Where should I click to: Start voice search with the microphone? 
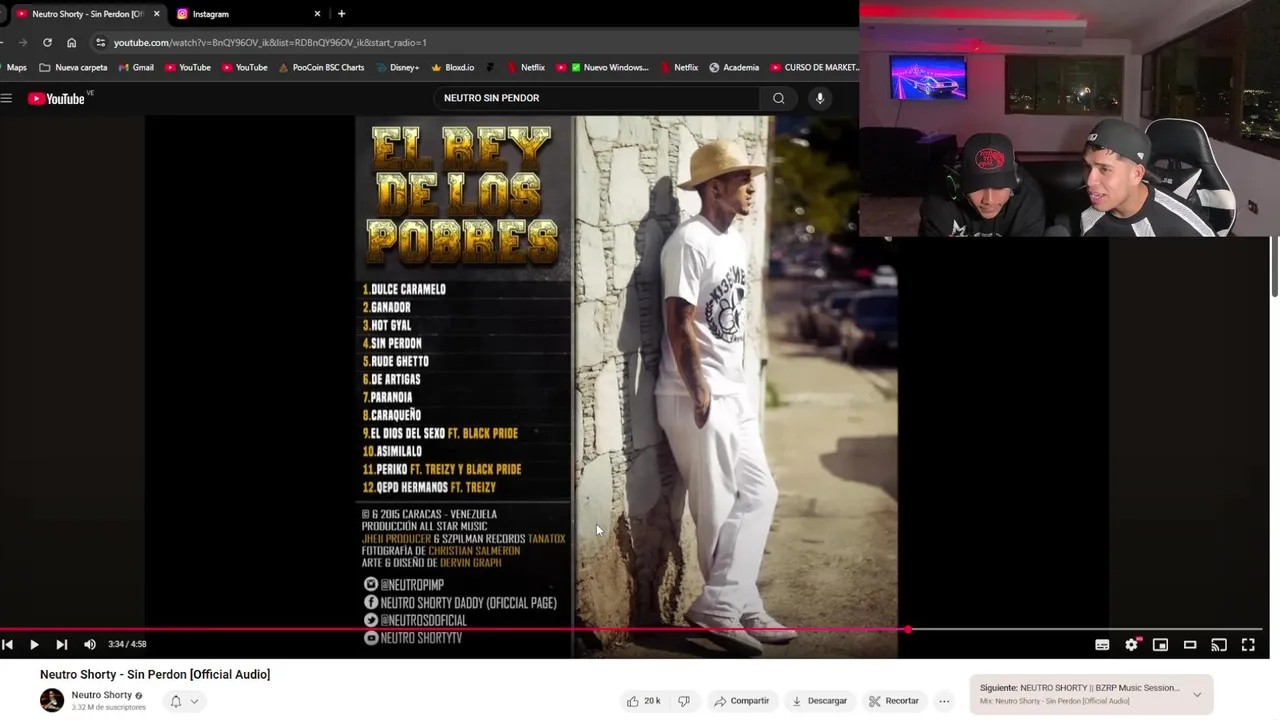[x=820, y=98]
